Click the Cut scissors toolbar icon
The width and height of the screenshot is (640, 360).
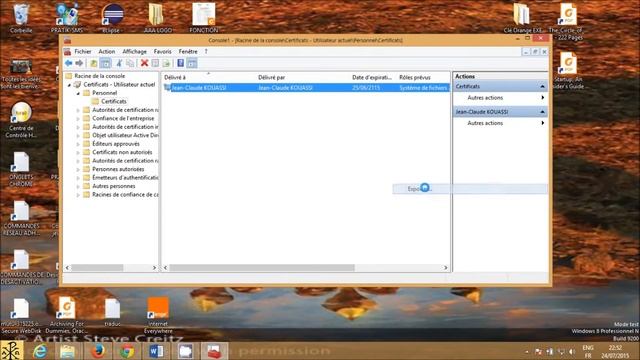(119, 63)
